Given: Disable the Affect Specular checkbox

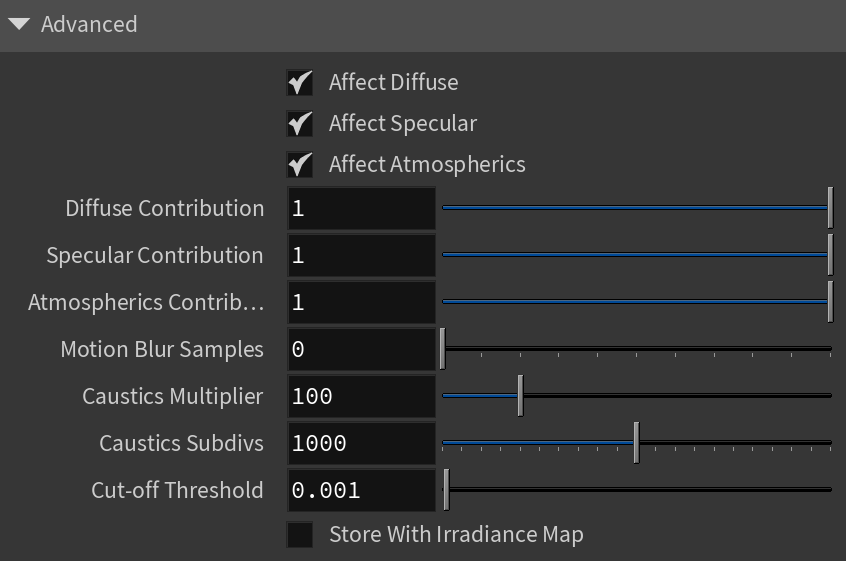Looking at the screenshot, I should [x=299, y=124].
